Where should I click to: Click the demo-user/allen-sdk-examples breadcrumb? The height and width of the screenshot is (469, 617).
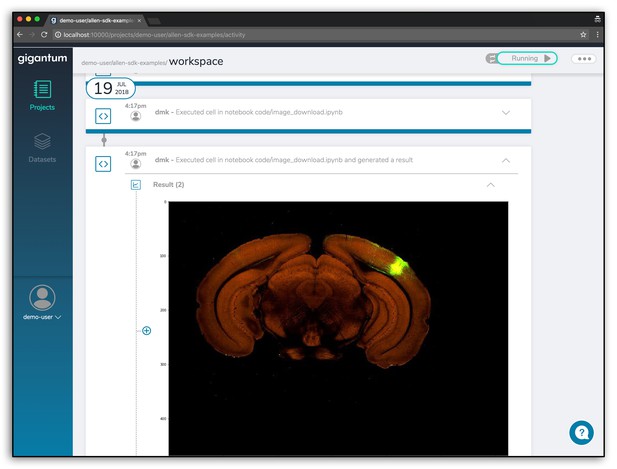coord(124,63)
